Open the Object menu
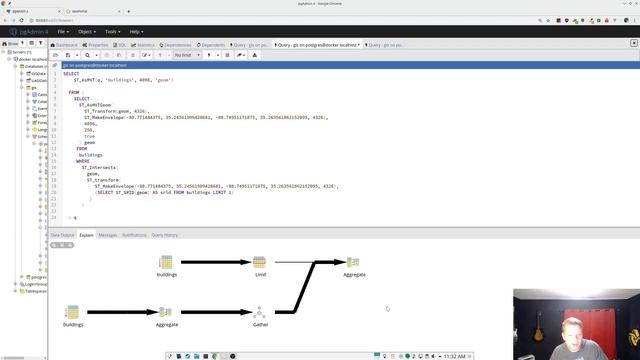This screenshot has height=360, width=640. tap(87, 31)
